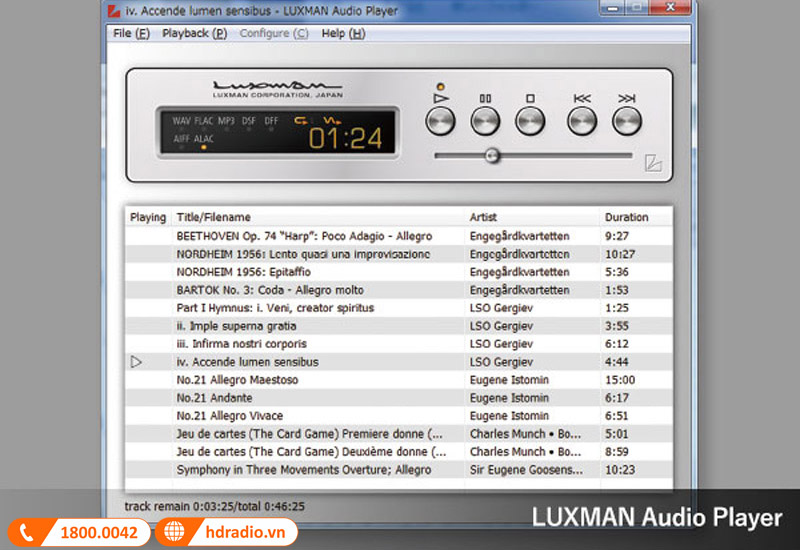
Task: Toggle the shuffle mode indicator icon
Action: [x=332, y=120]
